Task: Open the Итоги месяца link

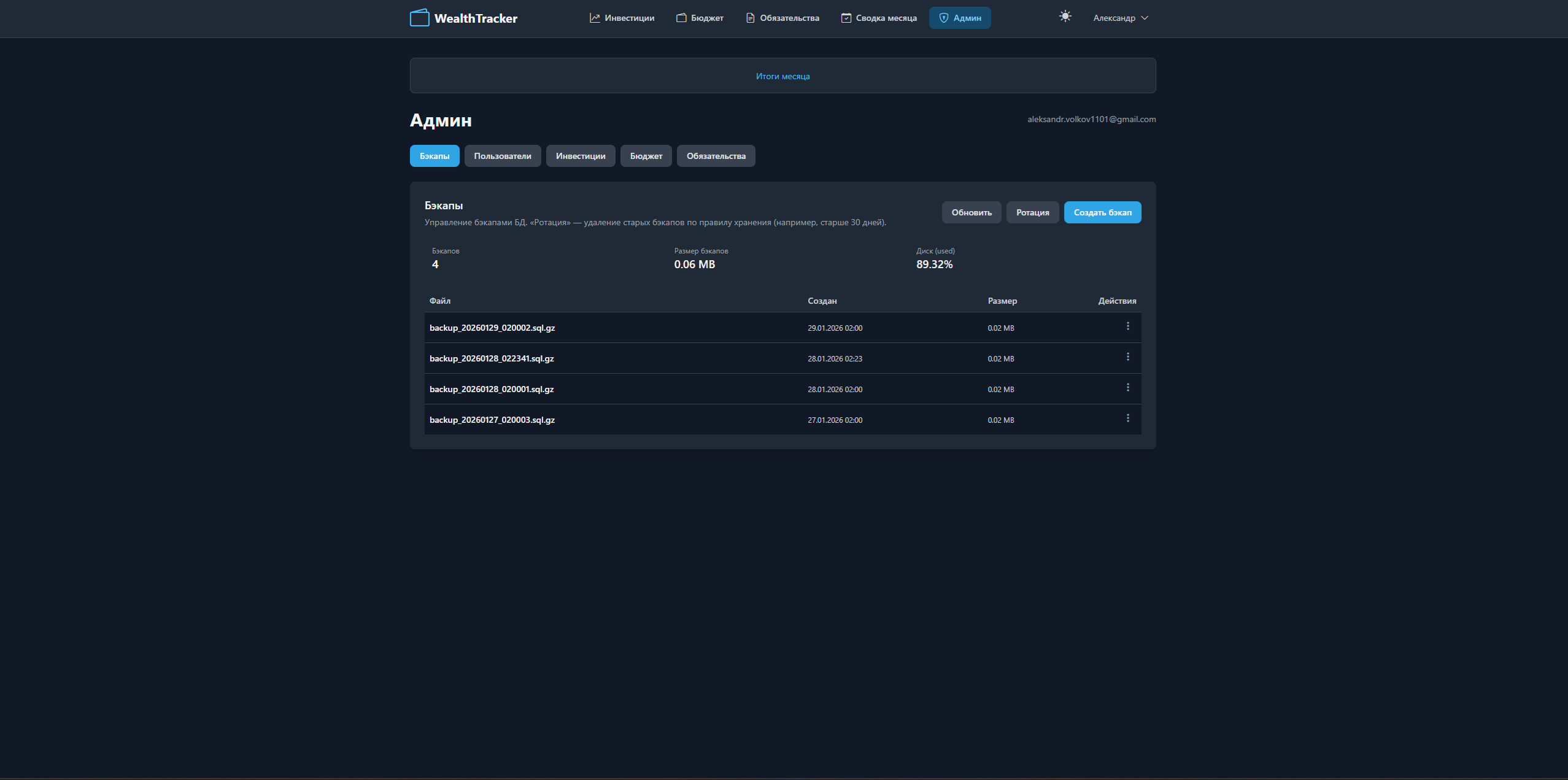Action: (782, 76)
